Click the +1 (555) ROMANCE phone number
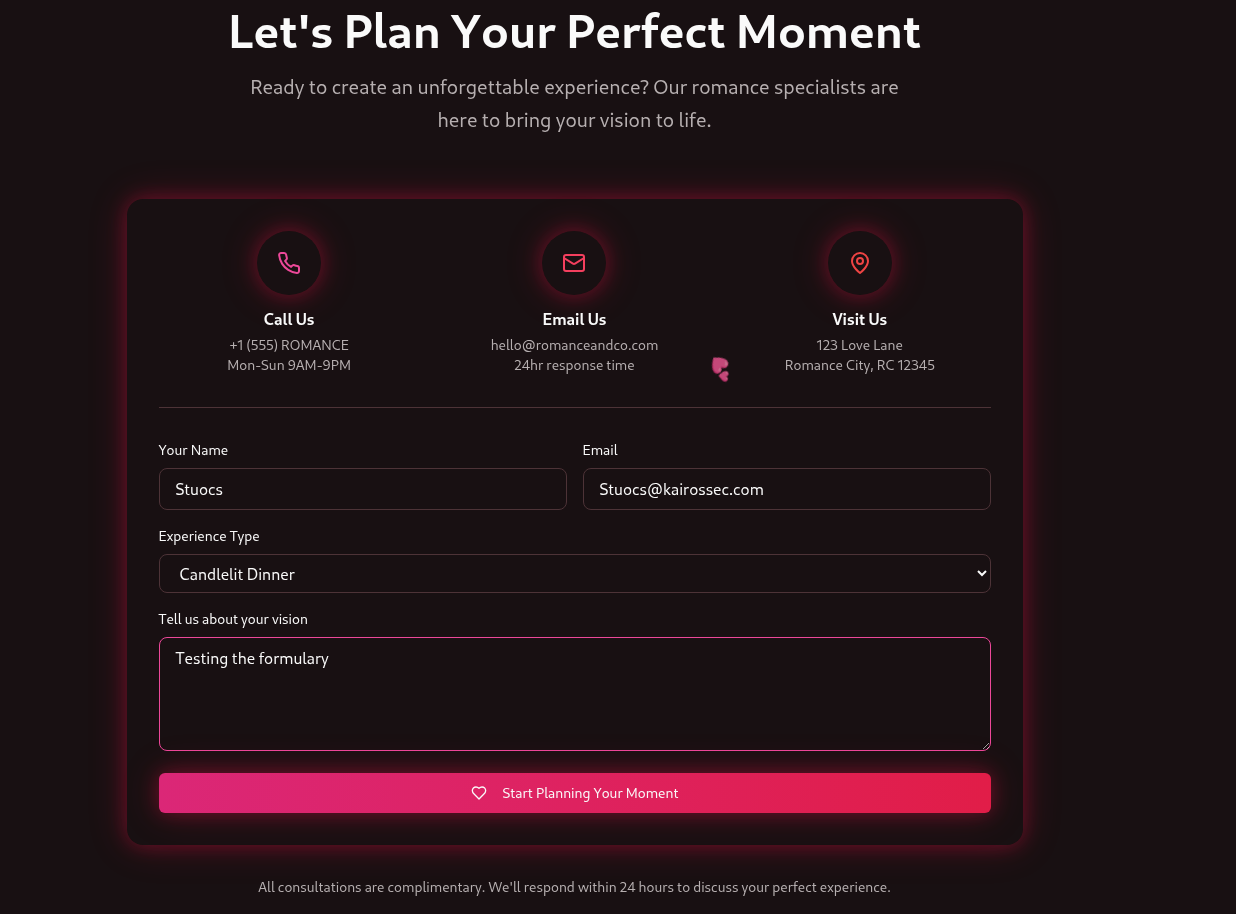Image resolution: width=1236 pixels, height=914 pixels. (289, 345)
